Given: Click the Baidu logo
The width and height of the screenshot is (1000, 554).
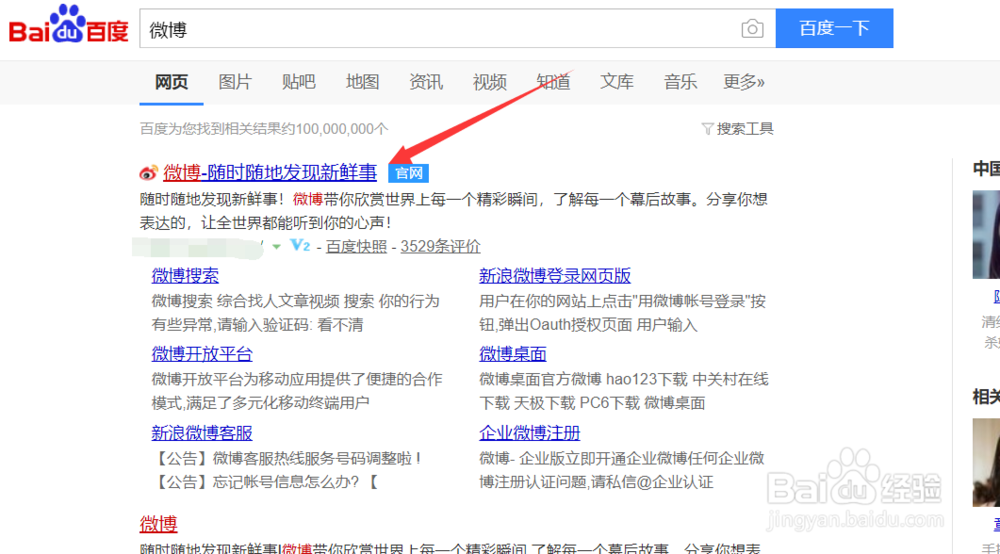Looking at the screenshot, I should (69, 25).
